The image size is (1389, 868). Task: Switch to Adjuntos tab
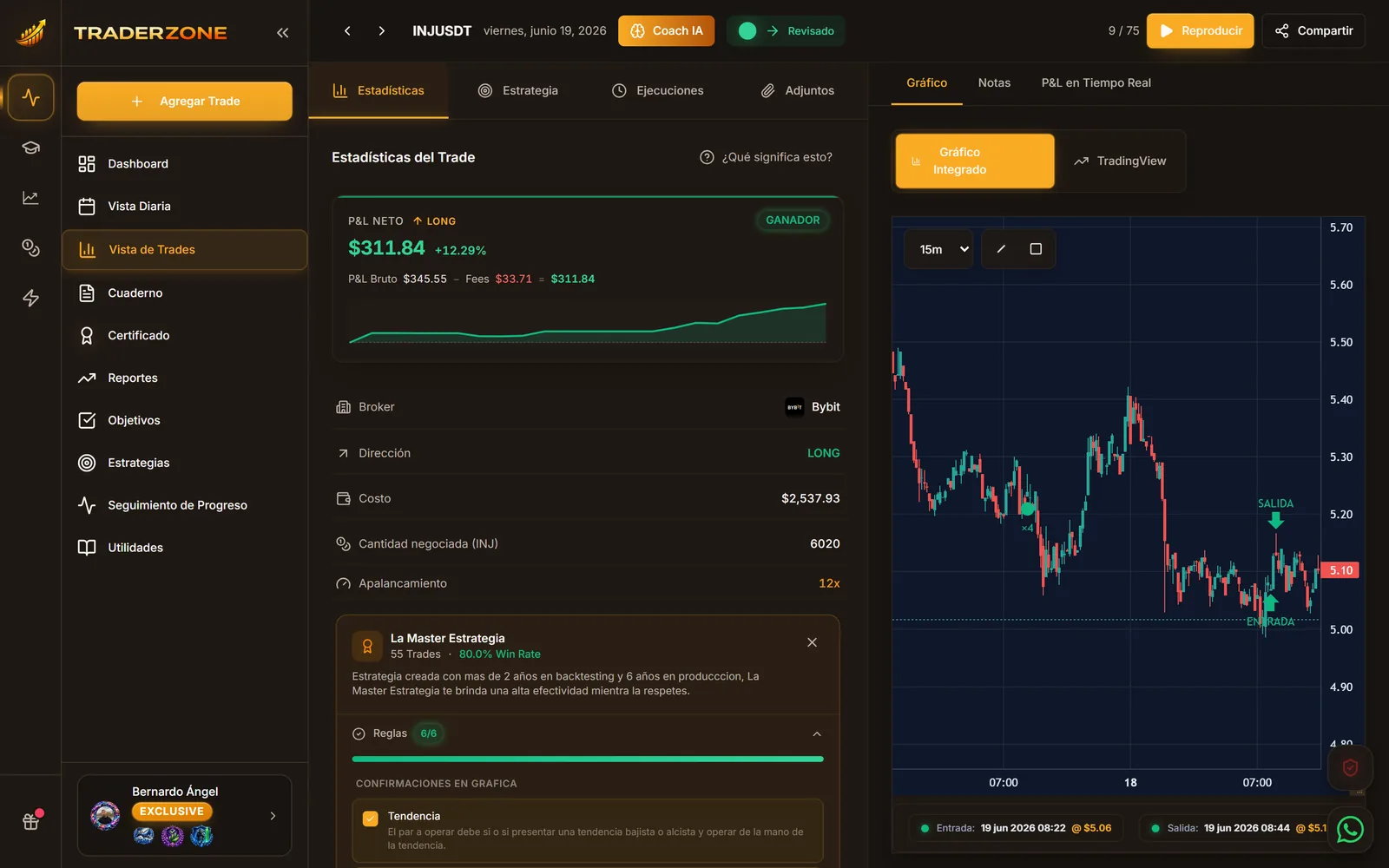[797, 90]
